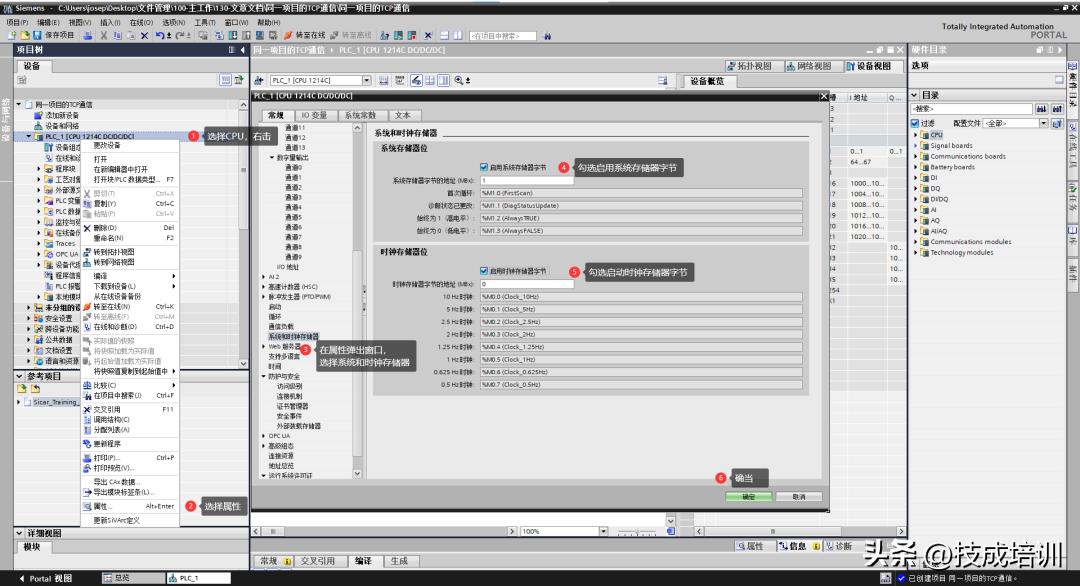Expand the OPC UA node in properties tree
The image size is (1080, 586).
click(264, 436)
